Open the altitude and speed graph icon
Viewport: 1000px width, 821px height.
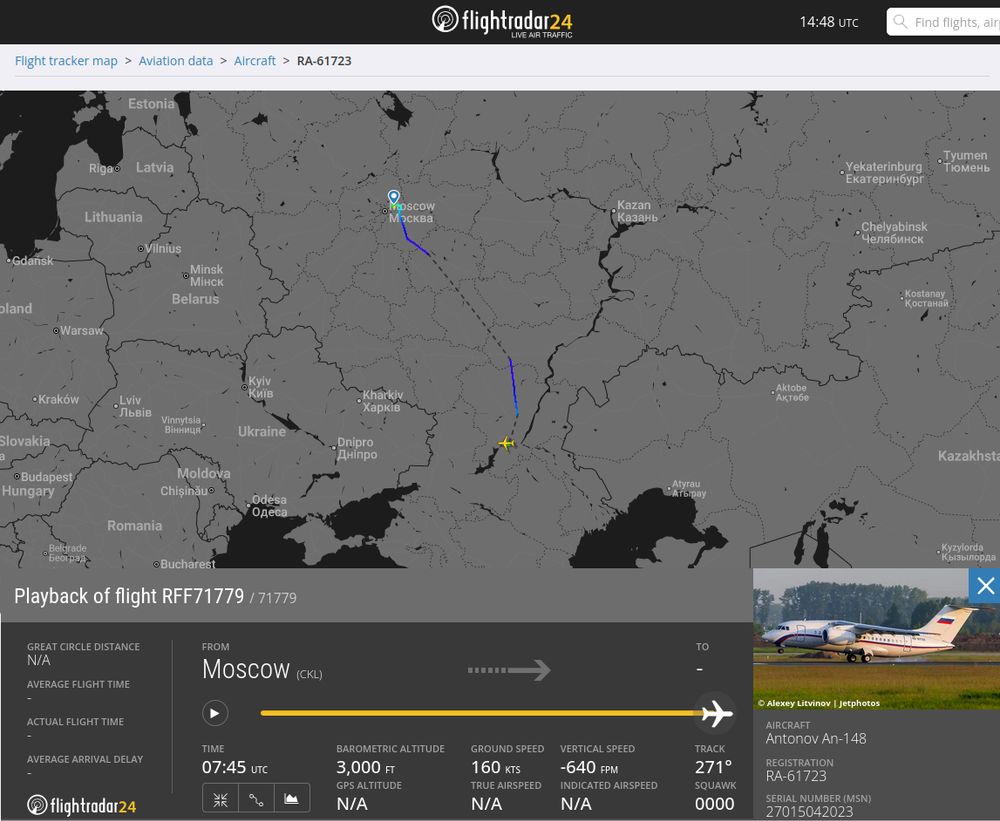(x=291, y=799)
